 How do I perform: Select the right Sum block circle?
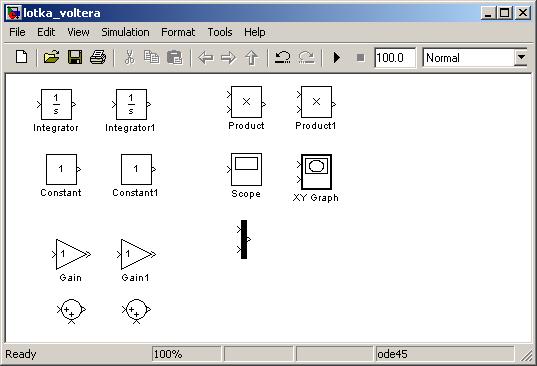coord(136,310)
